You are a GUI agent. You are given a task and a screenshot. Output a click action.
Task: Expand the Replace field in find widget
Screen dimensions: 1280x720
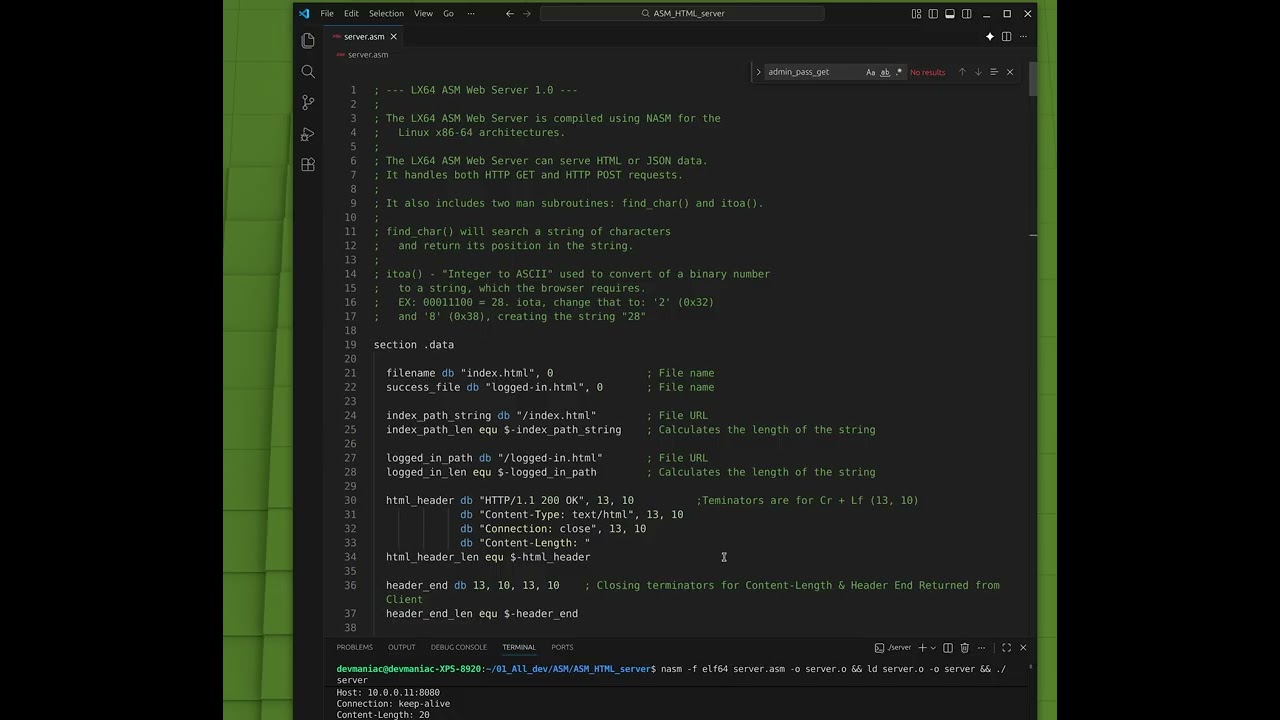(x=758, y=72)
